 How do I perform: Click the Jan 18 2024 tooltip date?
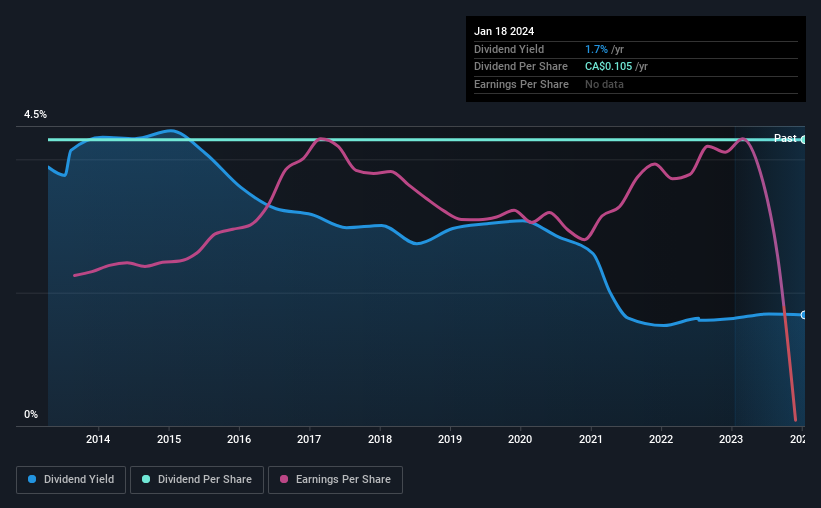(x=504, y=31)
